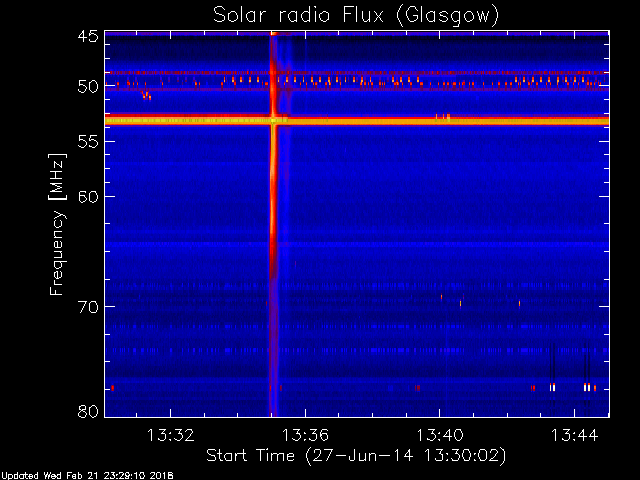Click the '13:40' time tick label

440,435
